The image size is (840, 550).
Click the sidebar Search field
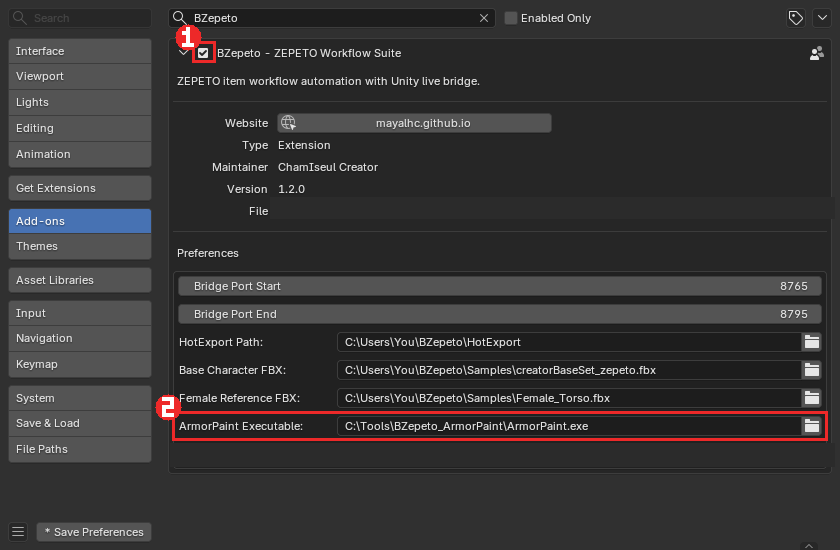[x=80, y=18]
